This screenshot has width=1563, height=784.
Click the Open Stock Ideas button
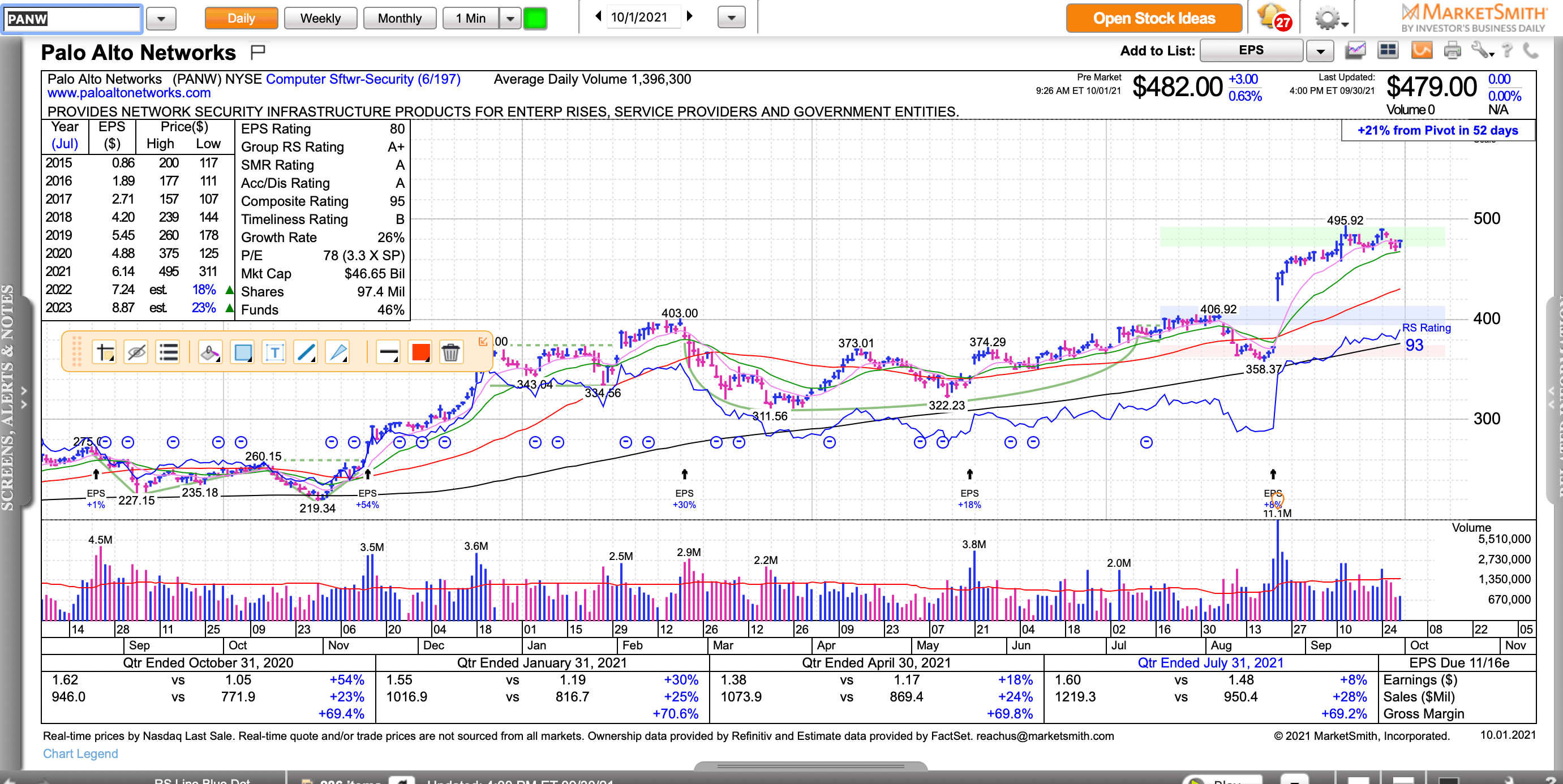click(1153, 18)
